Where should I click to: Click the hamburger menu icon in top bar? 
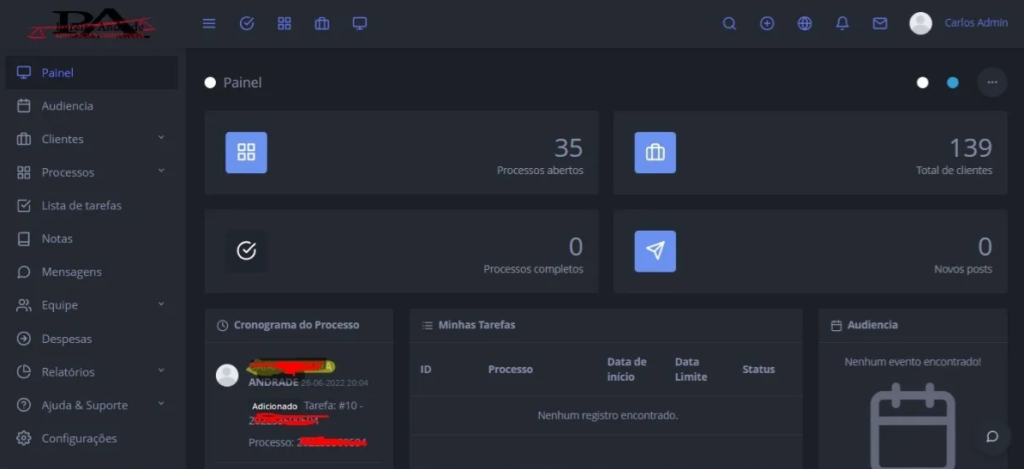pyautogui.click(x=209, y=23)
